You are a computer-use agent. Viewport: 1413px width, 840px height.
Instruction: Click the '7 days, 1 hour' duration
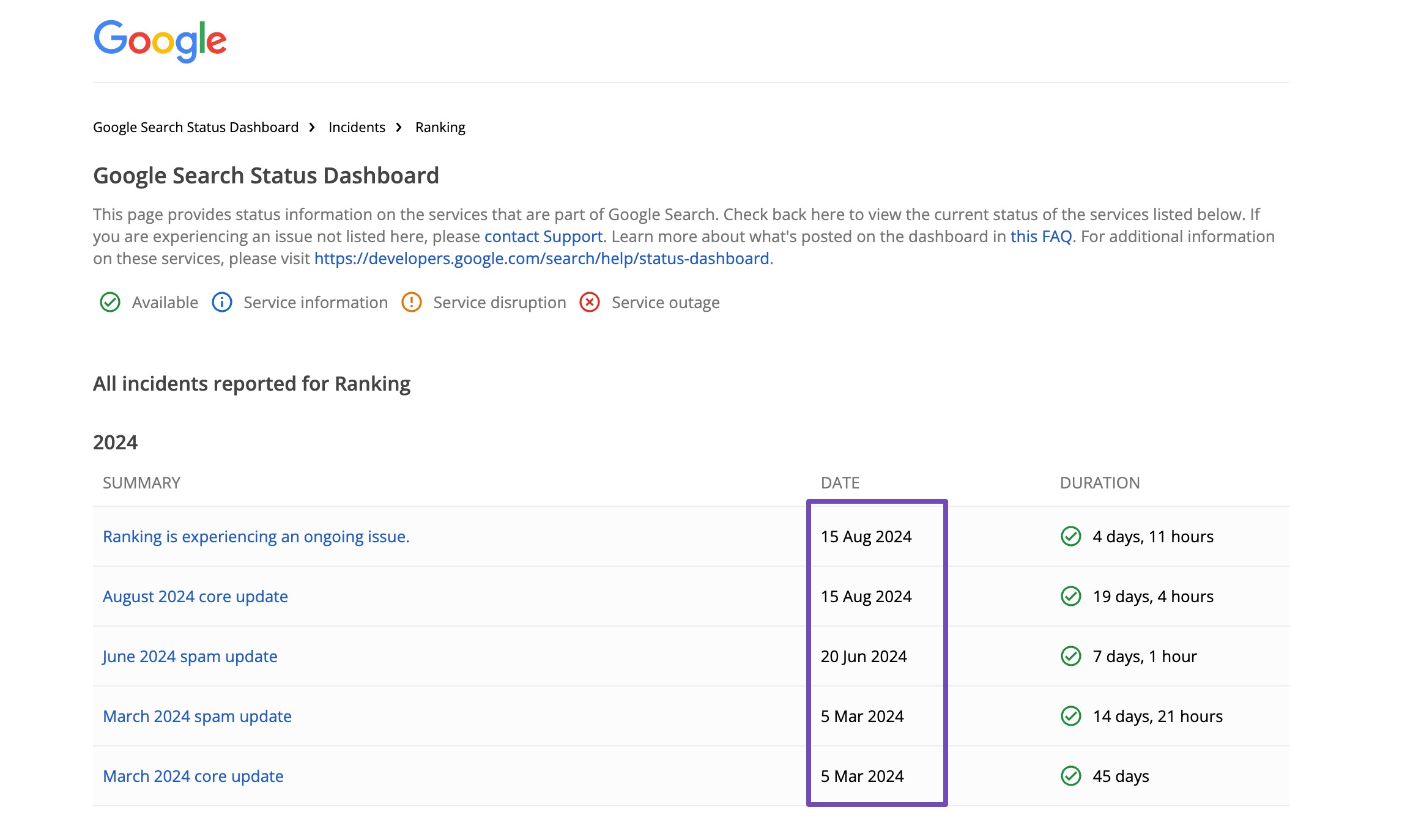coord(1144,656)
